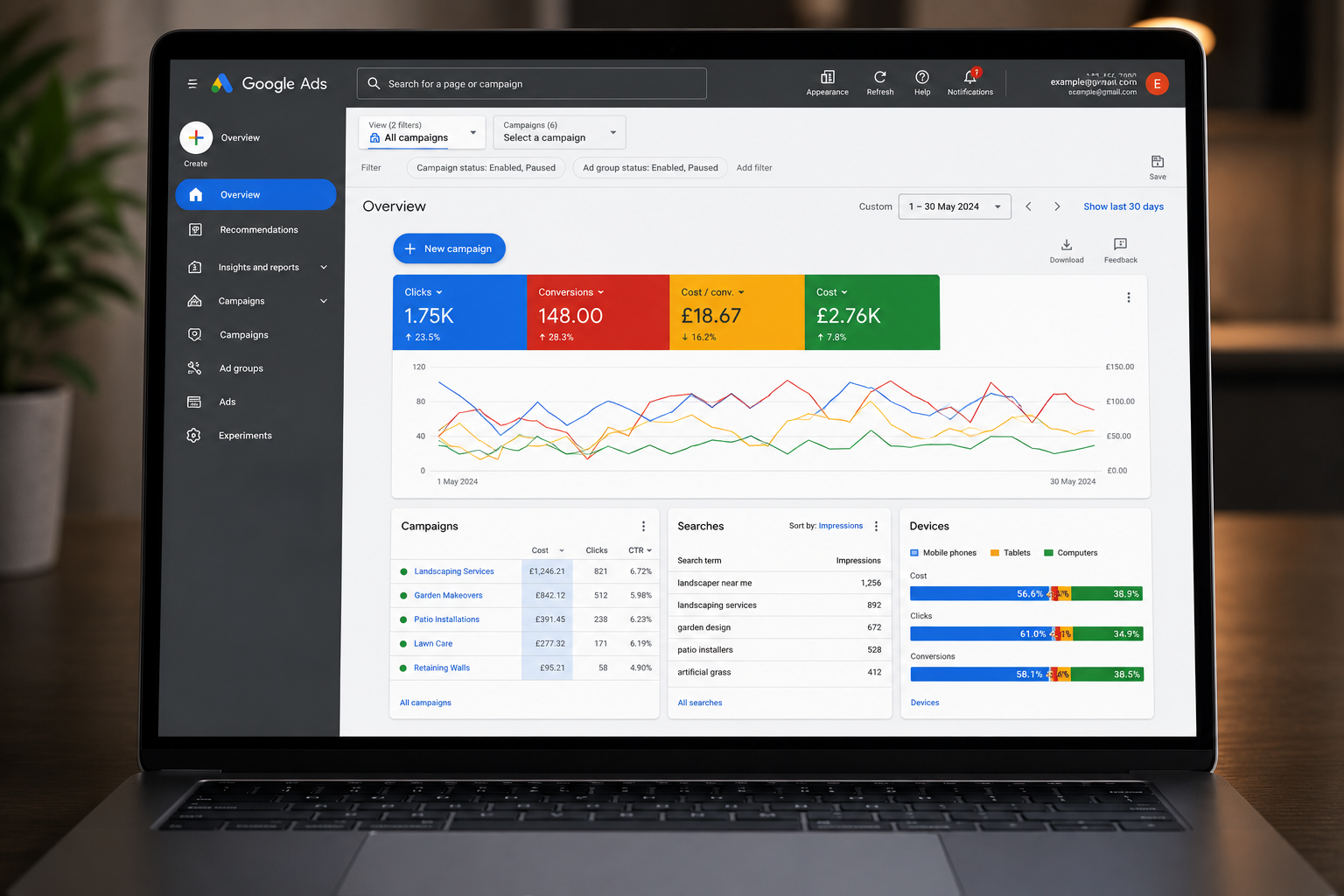
Task: Click Show last 30 days link
Action: tap(1123, 206)
